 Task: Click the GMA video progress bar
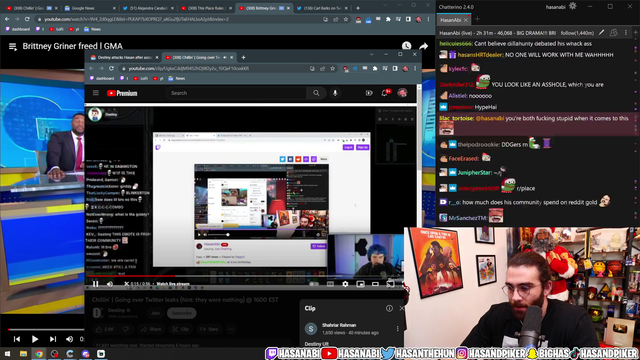pos(46,329)
